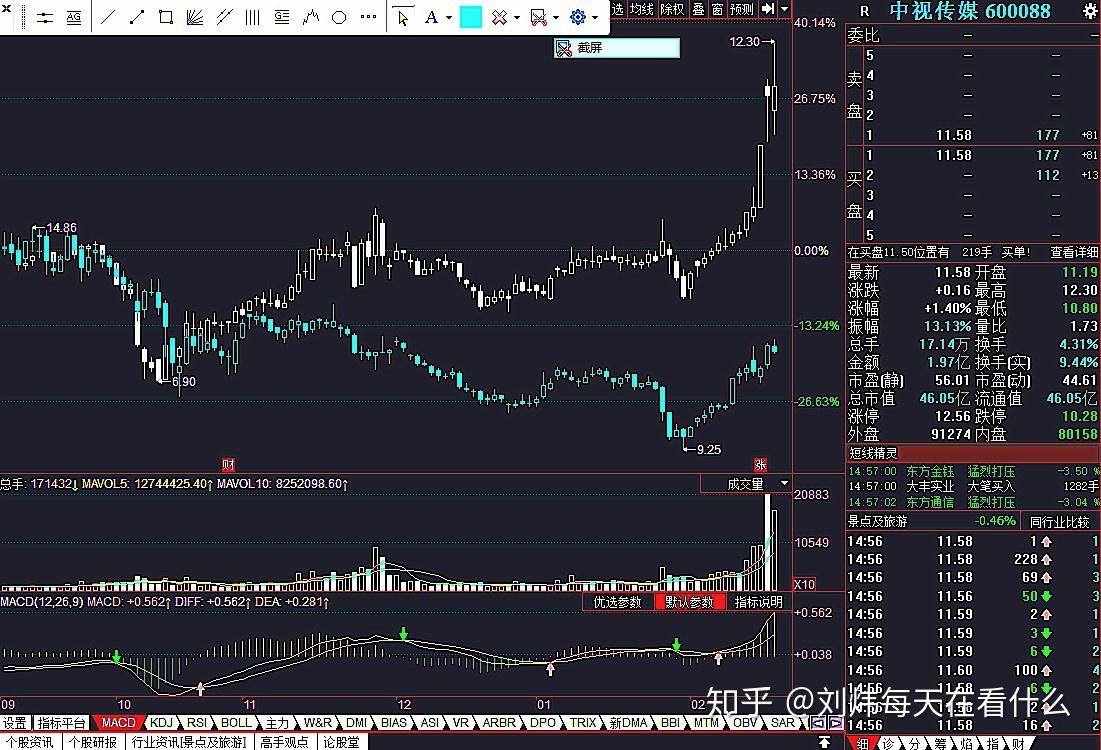Expand the text tool dropdown arrow
The image size is (1101, 750).
tap(449, 18)
